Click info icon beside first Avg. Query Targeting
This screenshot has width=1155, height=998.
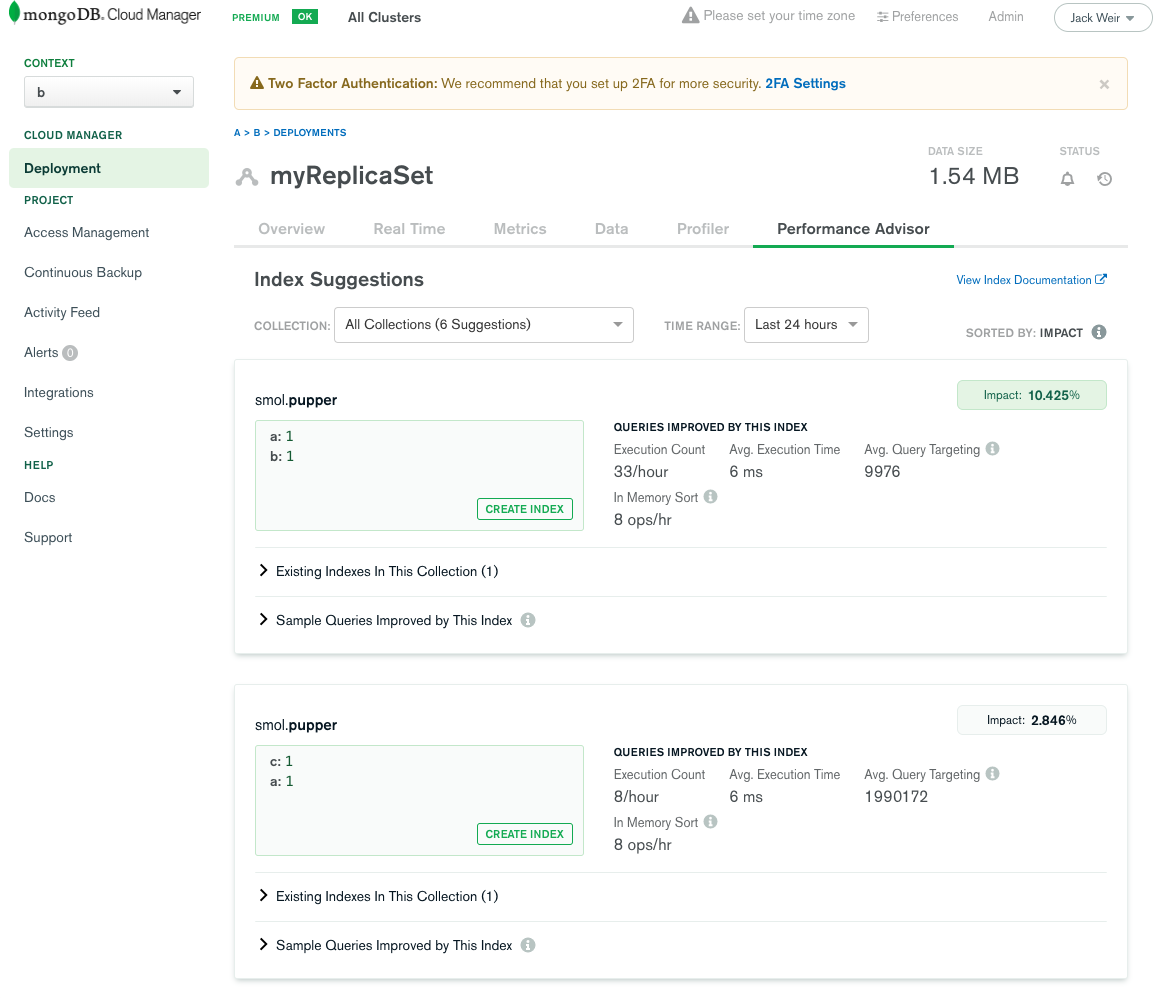(993, 449)
